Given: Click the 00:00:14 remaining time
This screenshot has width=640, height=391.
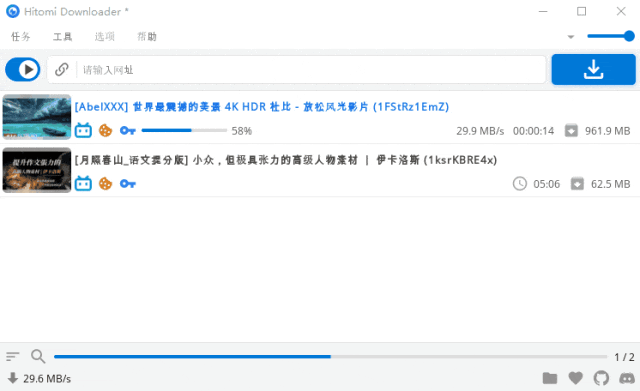Looking at the screenshot, I should tap(533, 131).
